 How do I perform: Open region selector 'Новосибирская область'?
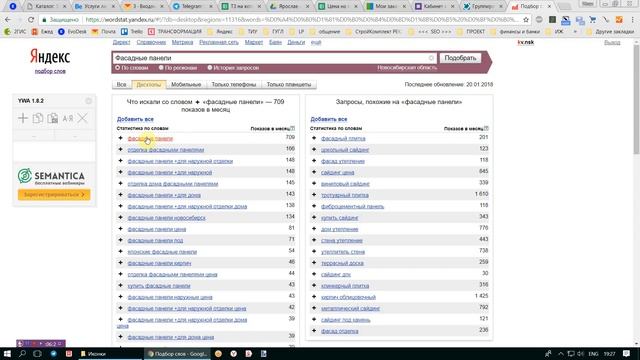(407, 67)
